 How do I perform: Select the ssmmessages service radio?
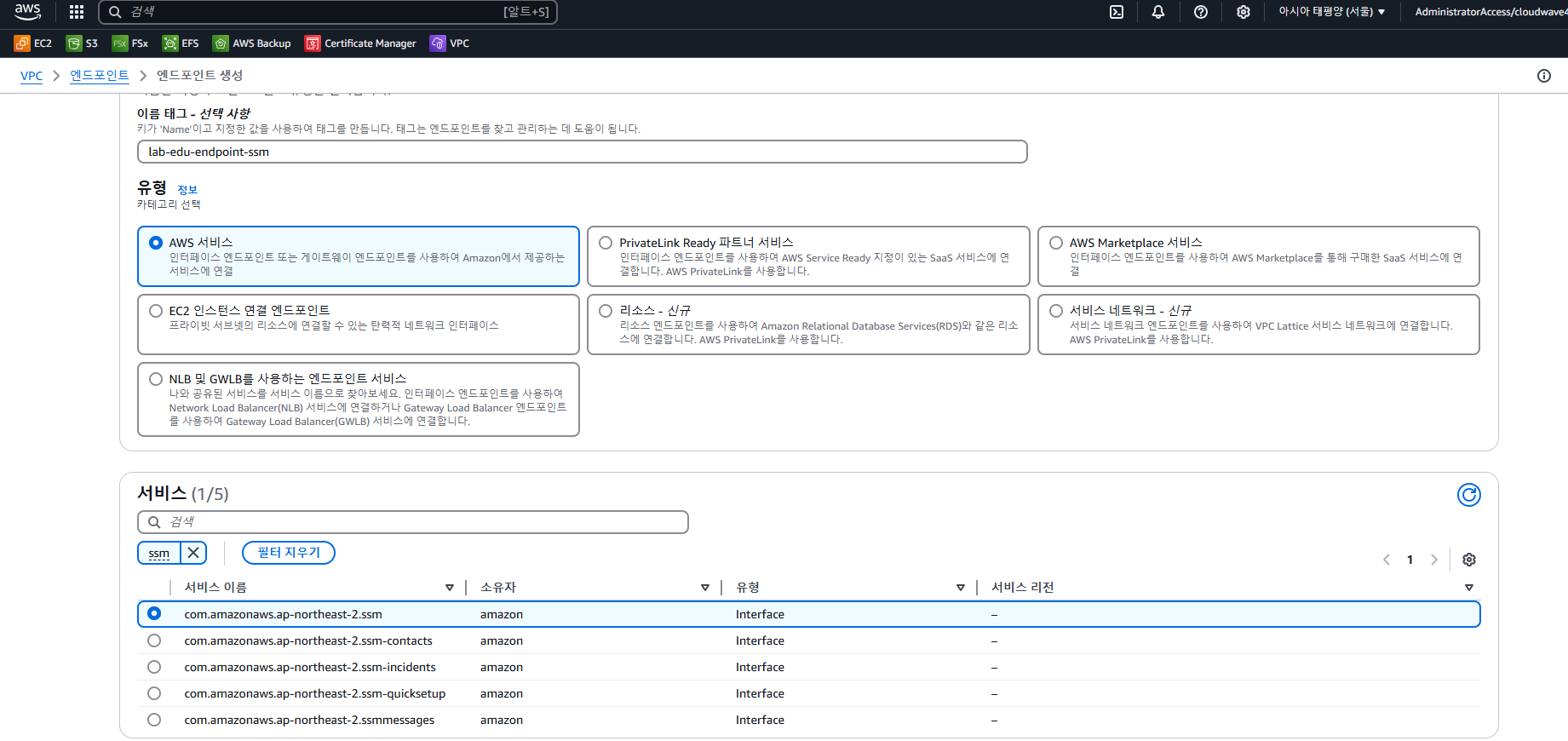(154, 720)
